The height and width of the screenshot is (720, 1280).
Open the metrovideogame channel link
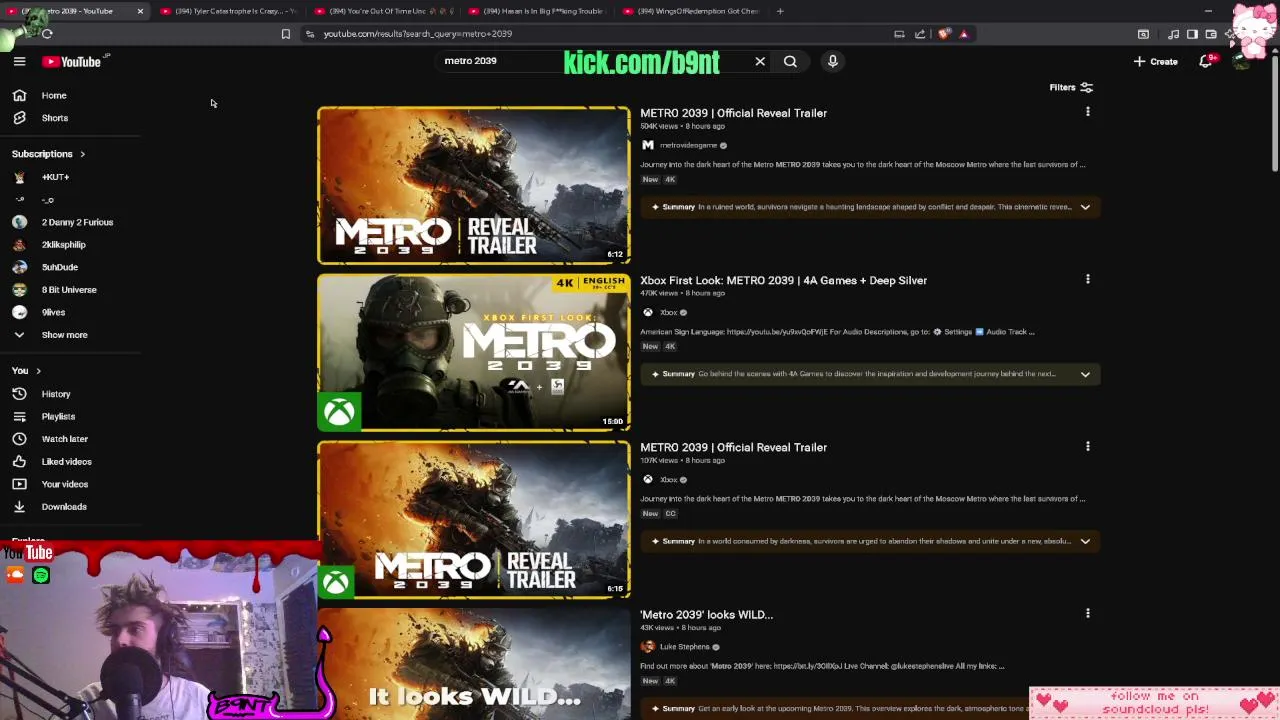[688, 145]
